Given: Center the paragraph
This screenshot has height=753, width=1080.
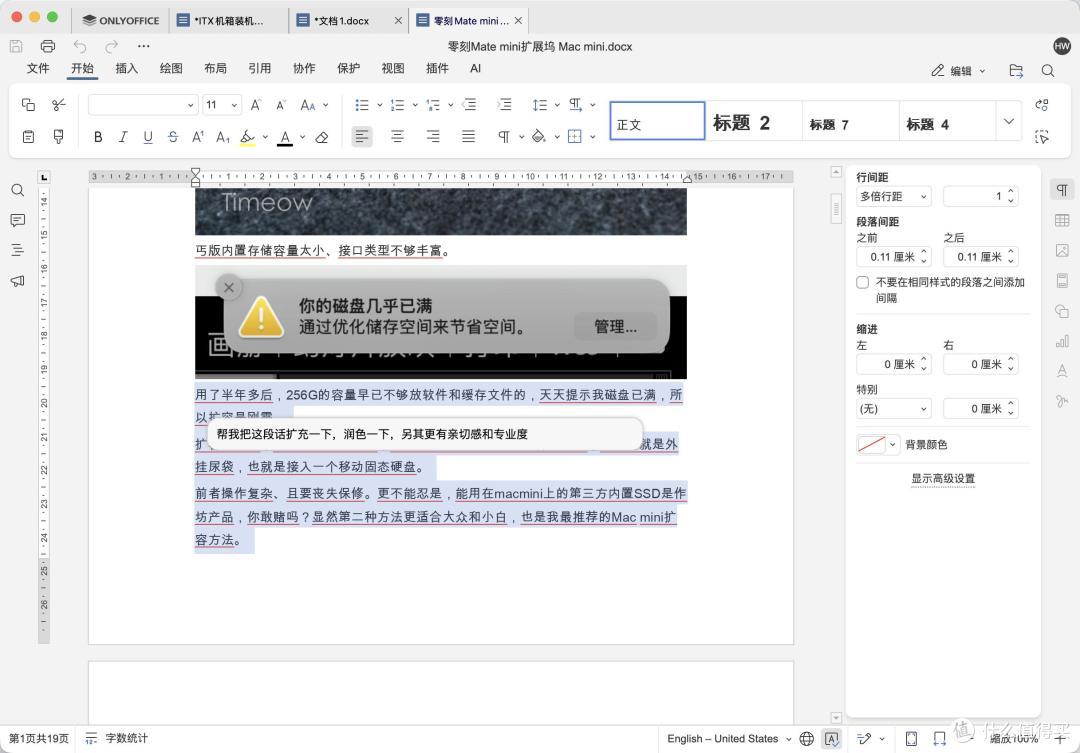Looking at the screenshot, I should [x=397, y=137].
